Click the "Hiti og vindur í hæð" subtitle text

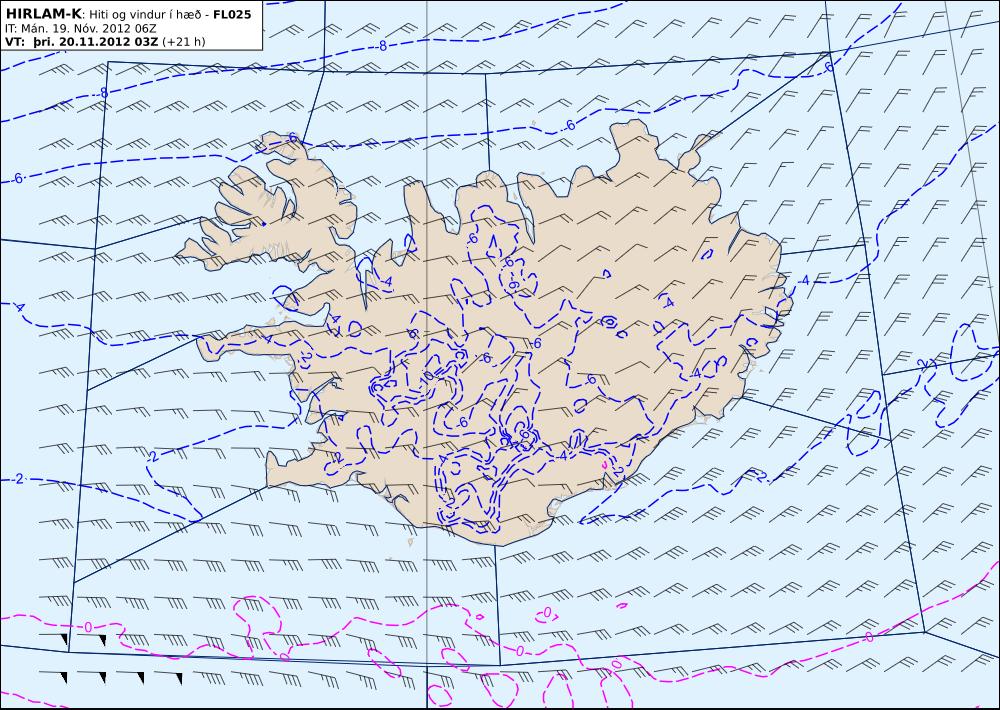145,14
